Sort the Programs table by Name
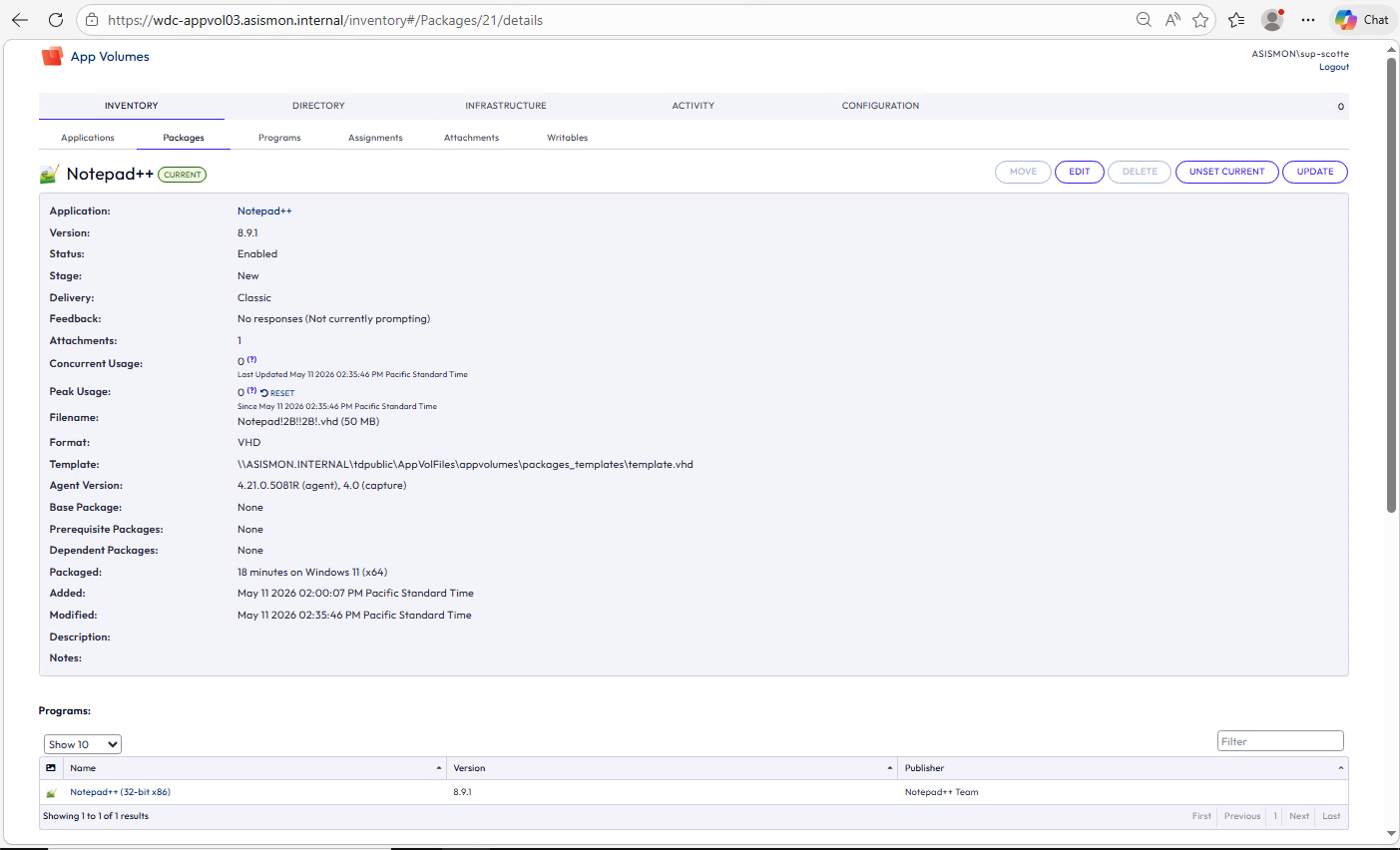 coord(255,768)
